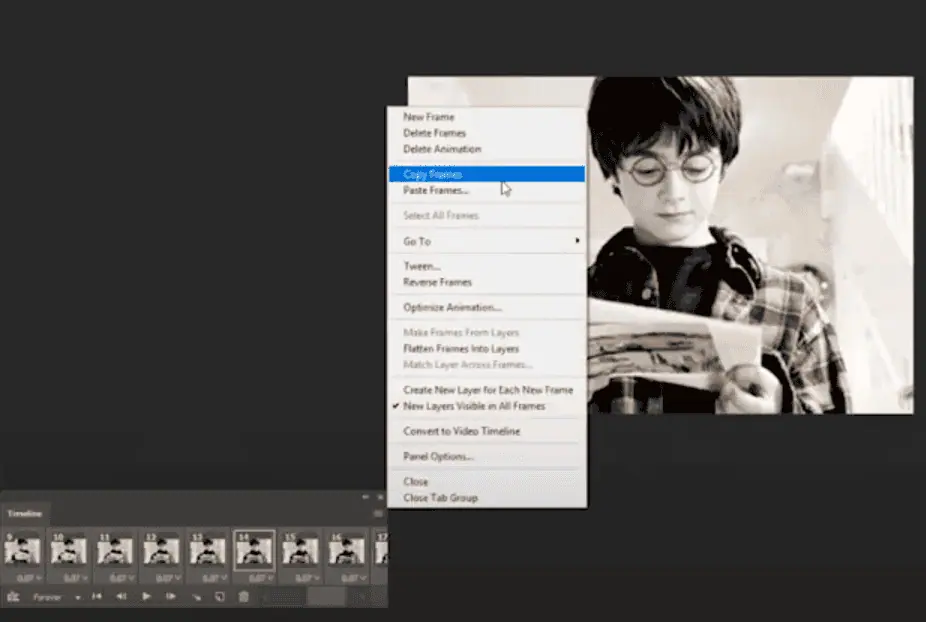Select frame 13 thumbnail in the timeline
The image size is (926, 622).
tap(208, 551)
